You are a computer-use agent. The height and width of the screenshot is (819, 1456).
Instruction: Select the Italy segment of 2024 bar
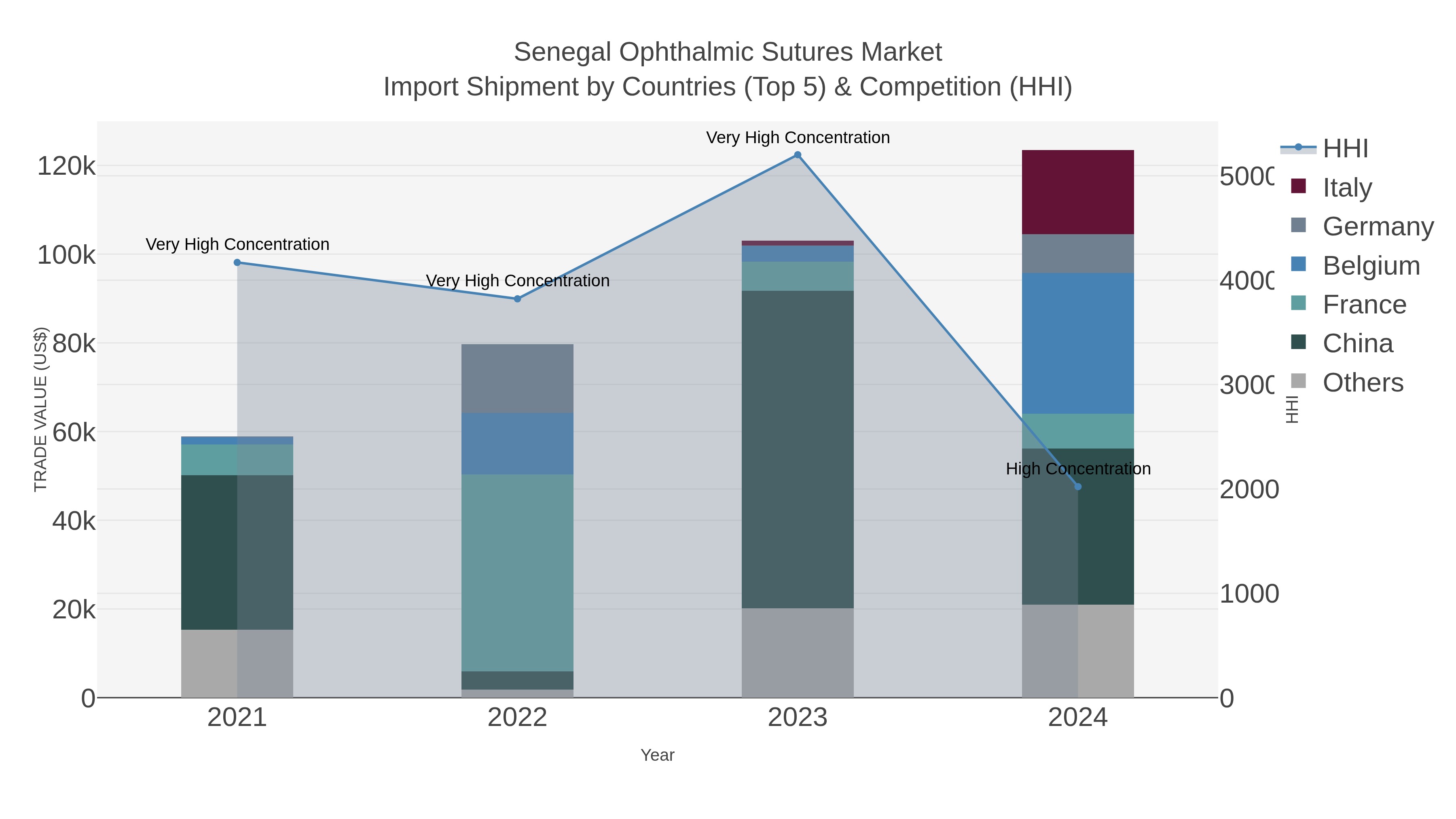click(1078, 192)
